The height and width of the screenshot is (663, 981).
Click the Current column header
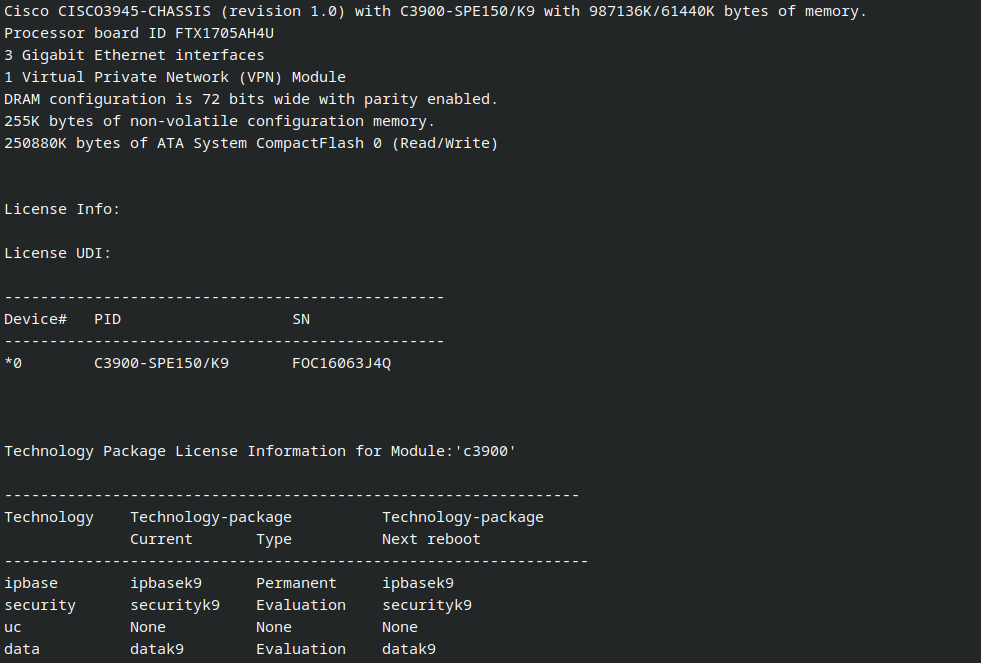(161, 539)
